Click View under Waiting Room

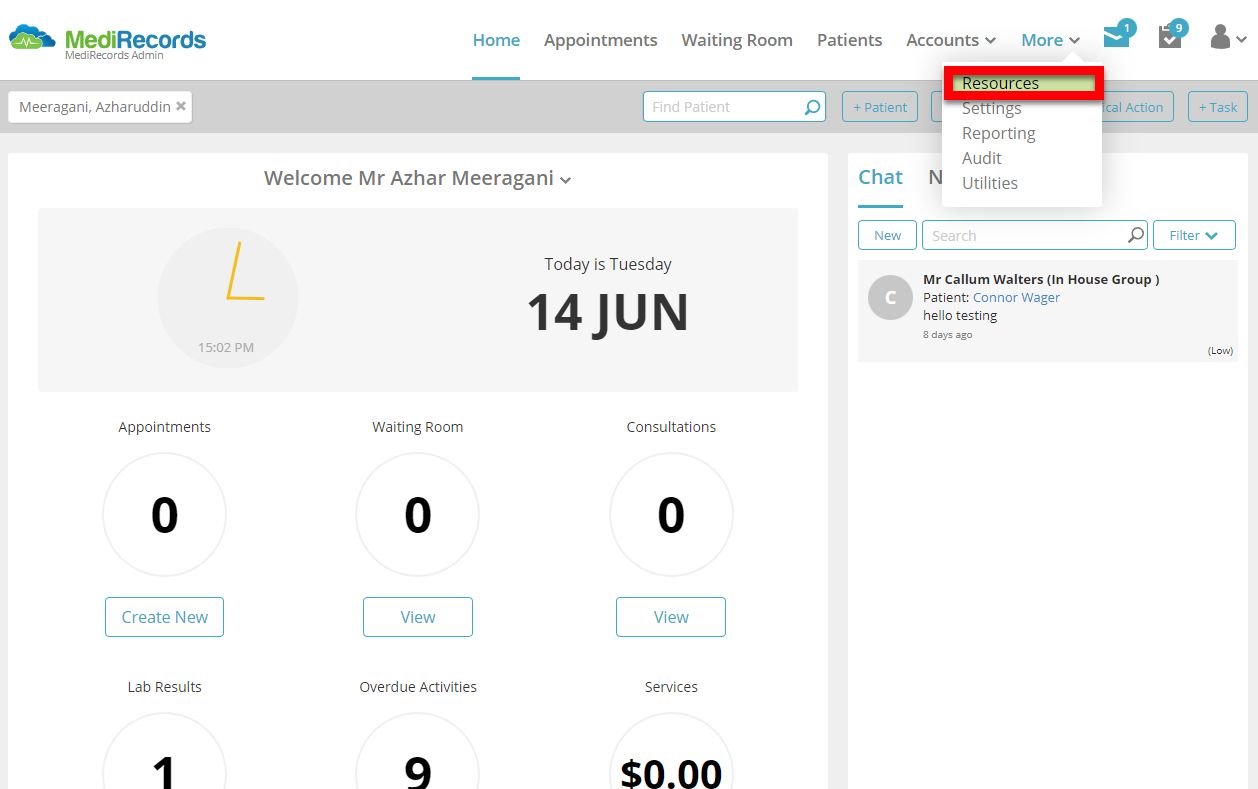point(418,617)
